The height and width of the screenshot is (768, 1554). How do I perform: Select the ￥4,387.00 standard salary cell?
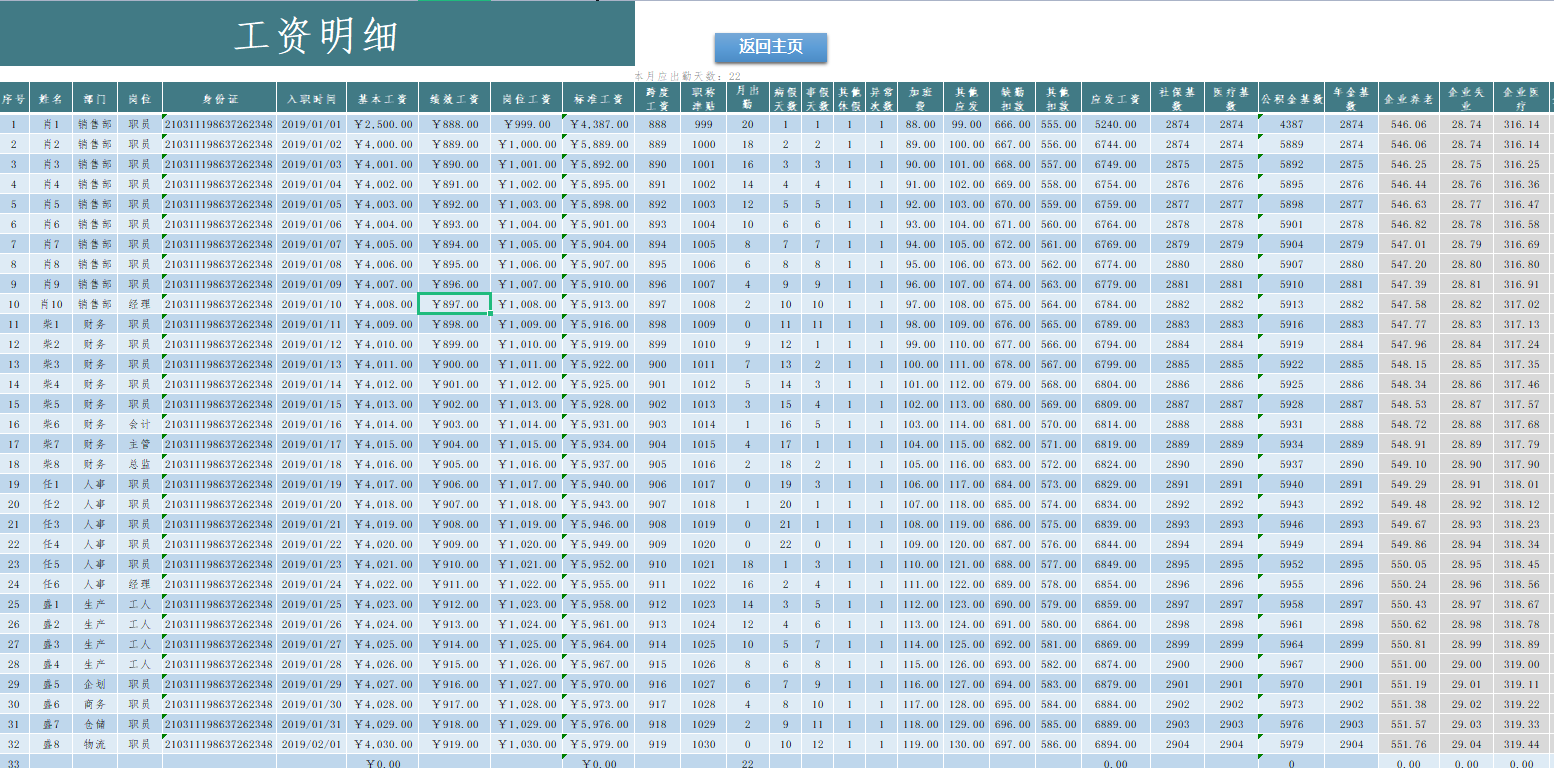(599, 125)
